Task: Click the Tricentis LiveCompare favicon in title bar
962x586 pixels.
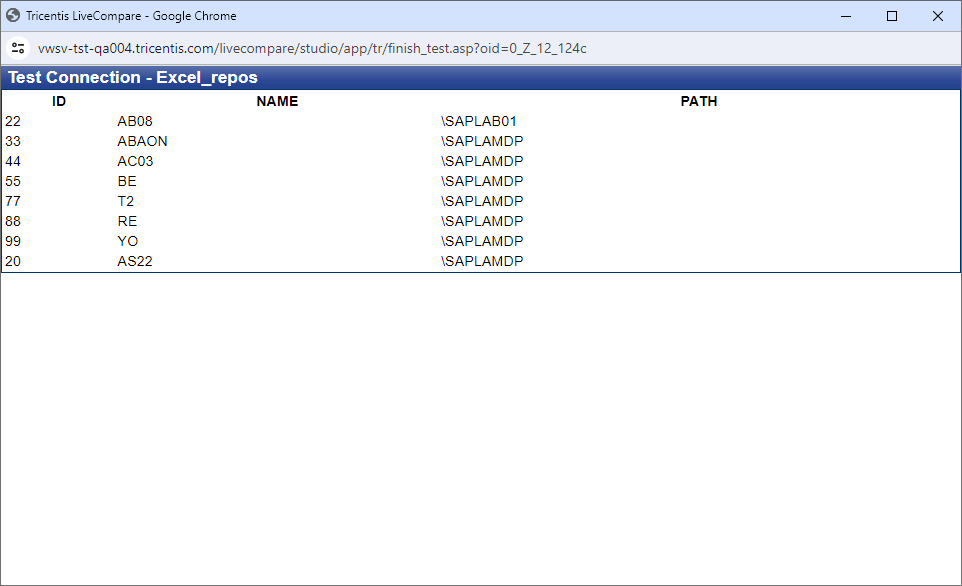Action: 14,15
